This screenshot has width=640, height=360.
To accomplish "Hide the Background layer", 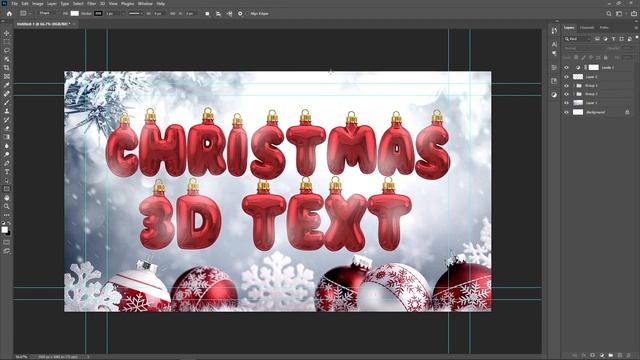I will [566, 112].
